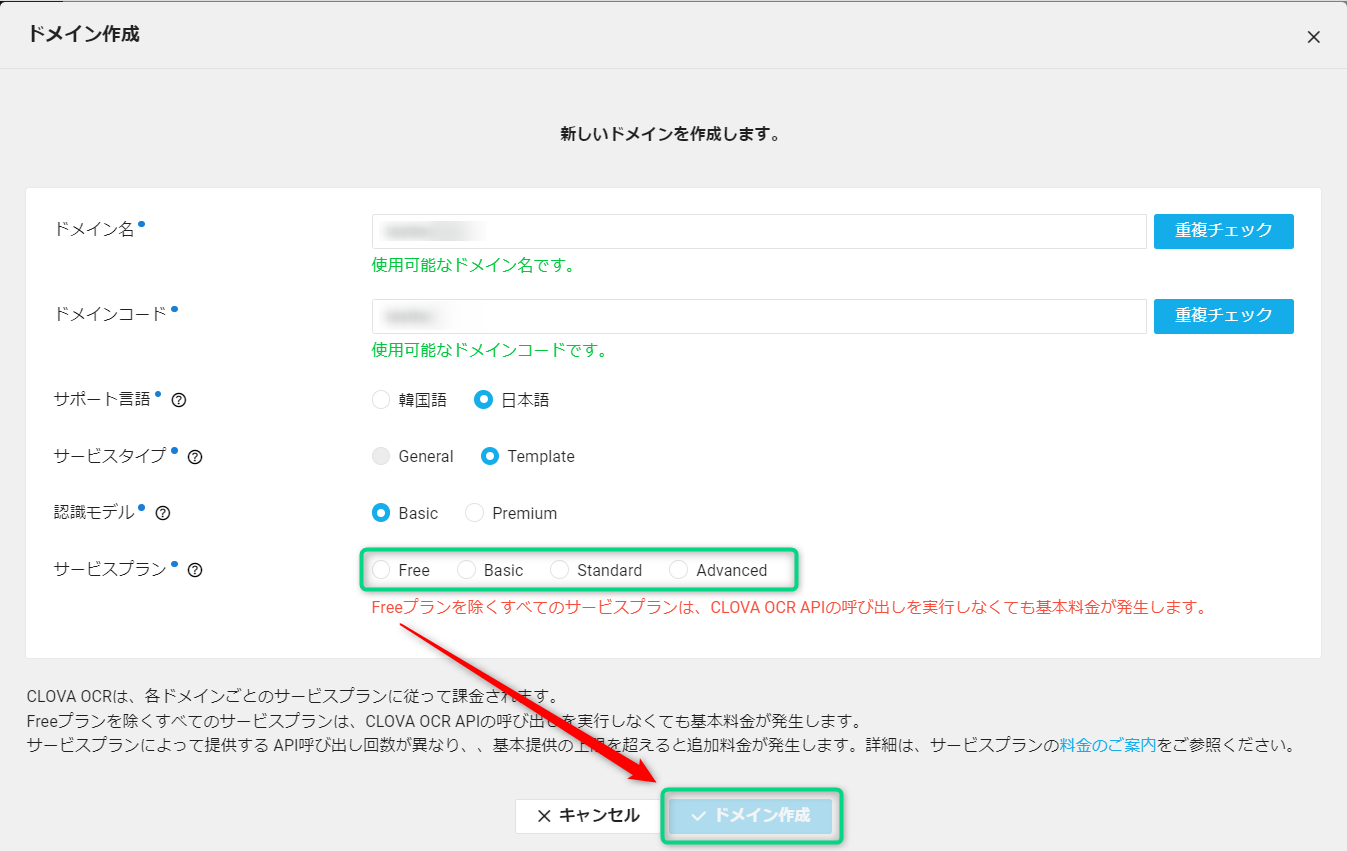Open the 料金のご案内 link
Viewport: 1347px width, 851px height.
1108,745
